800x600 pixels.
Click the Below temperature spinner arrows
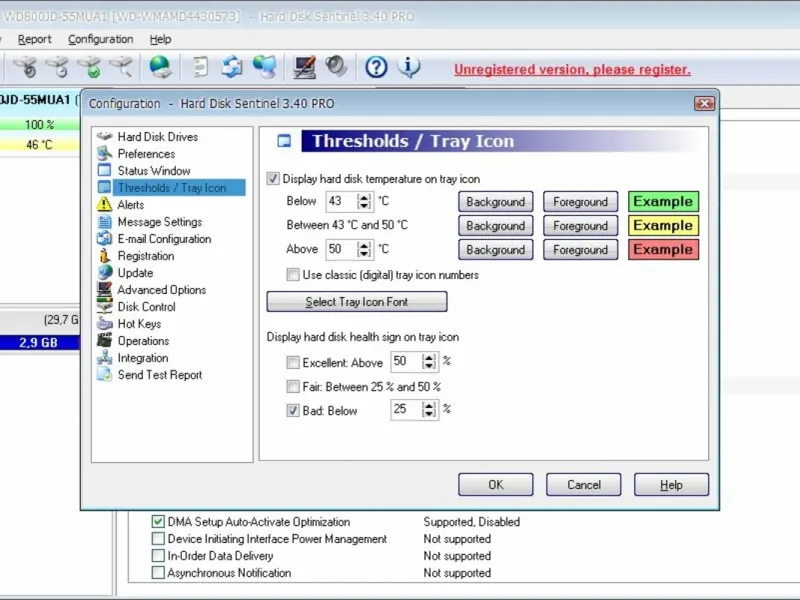point(364,202)
